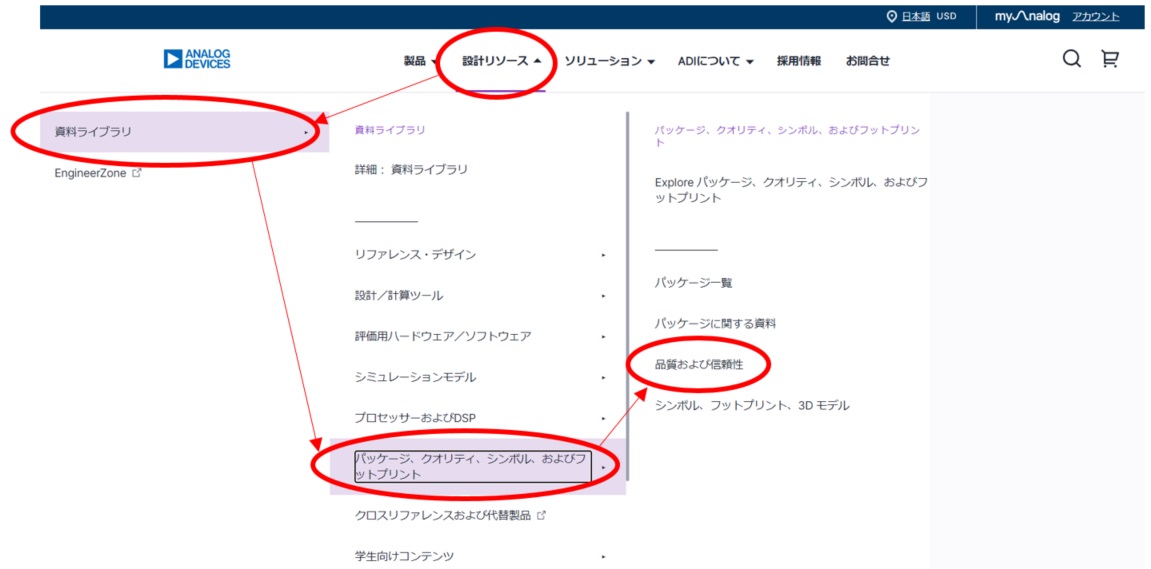Expand 設計／計算ツール submenu arrow

(603, 296)
